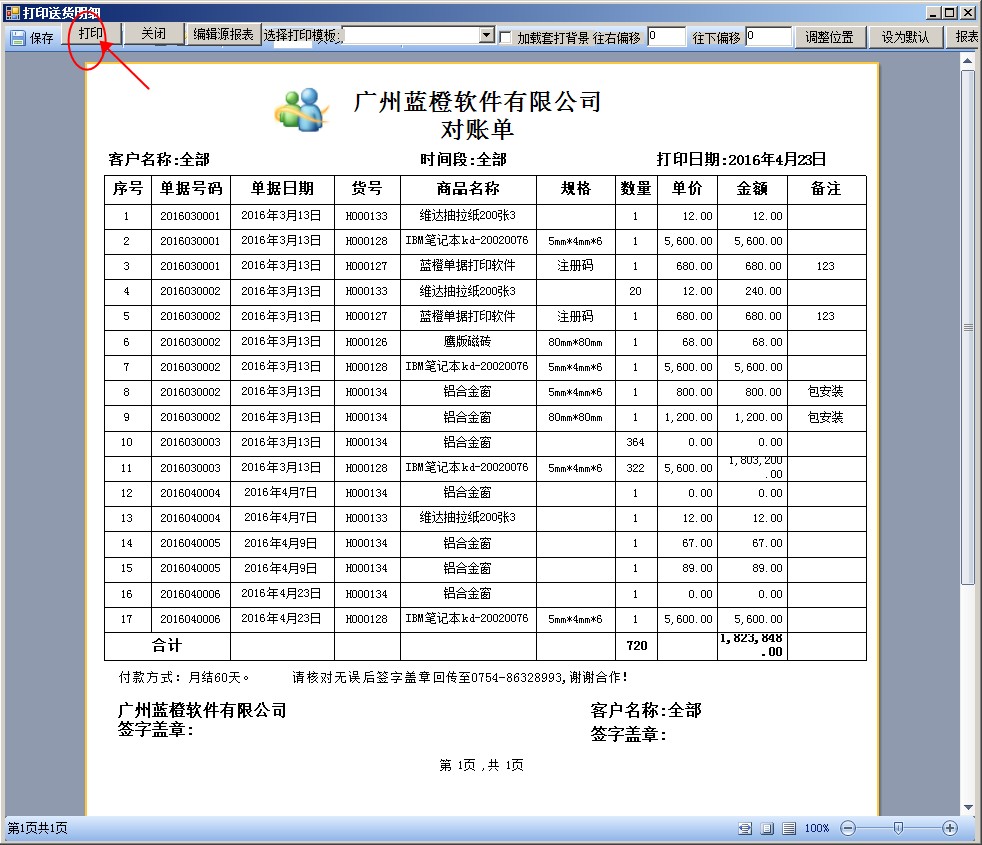Click date 2016年4月9日 in row 14
Image resolution: width=982 pixels, height=845 pixels.
(x=281, y=544)
